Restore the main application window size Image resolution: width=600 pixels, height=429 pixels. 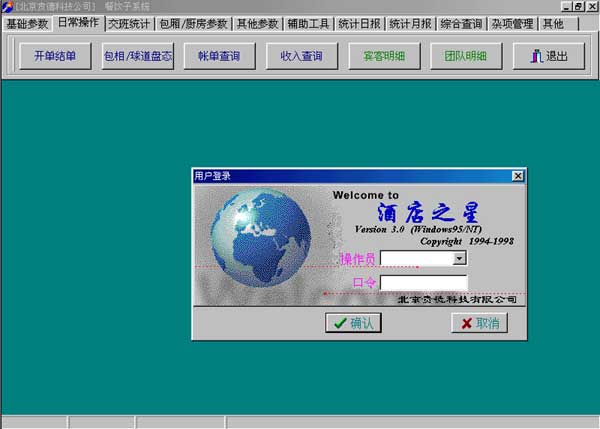tap(578, 6)
